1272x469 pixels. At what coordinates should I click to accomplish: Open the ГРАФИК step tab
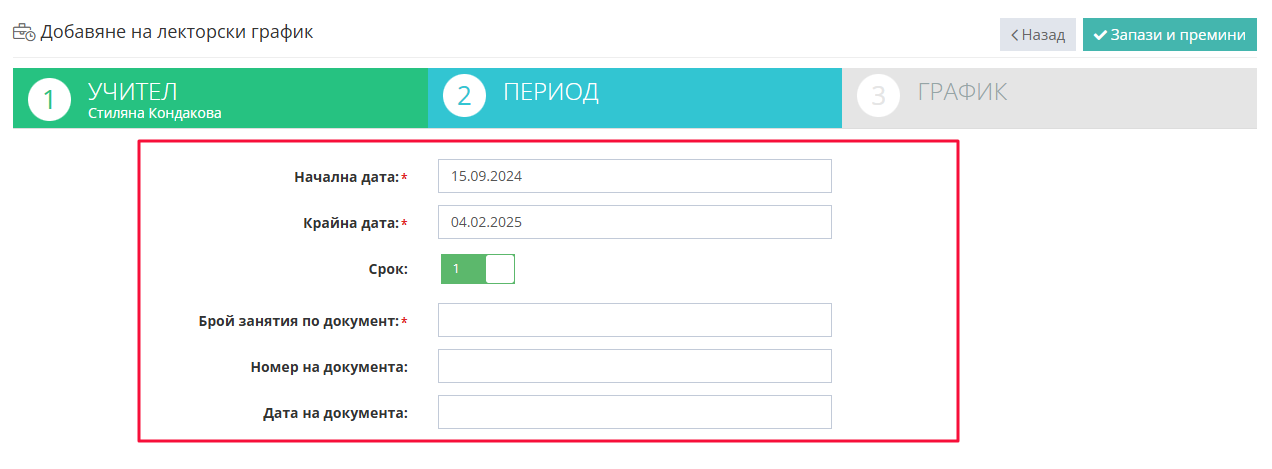point(1049,98)
